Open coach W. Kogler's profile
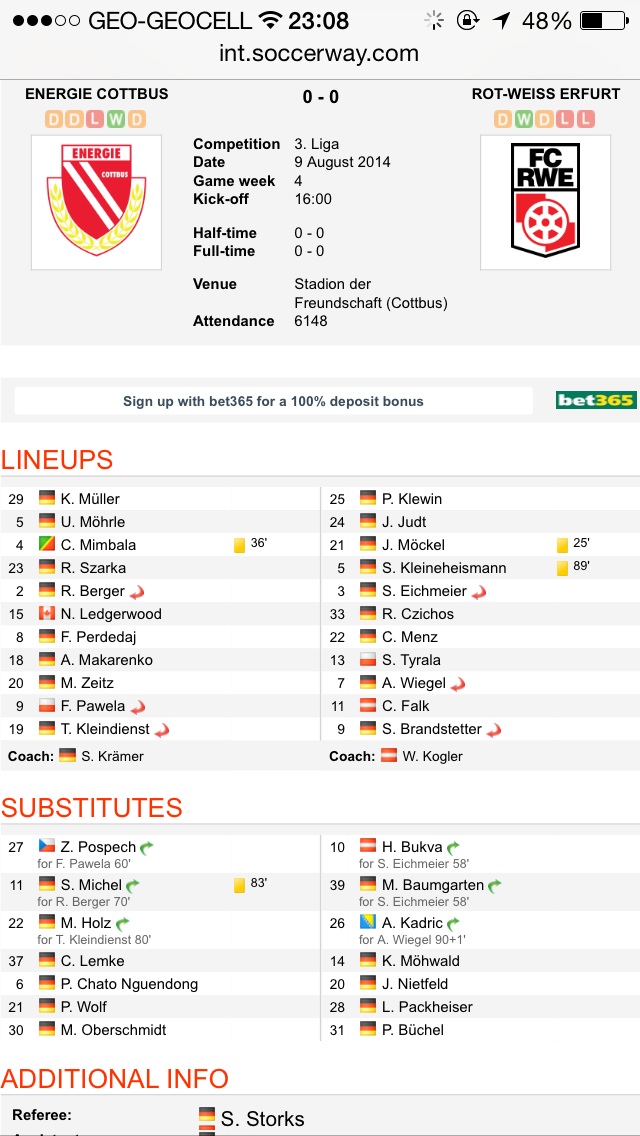This screenshot has height=1136, width=640. (432, 756)
